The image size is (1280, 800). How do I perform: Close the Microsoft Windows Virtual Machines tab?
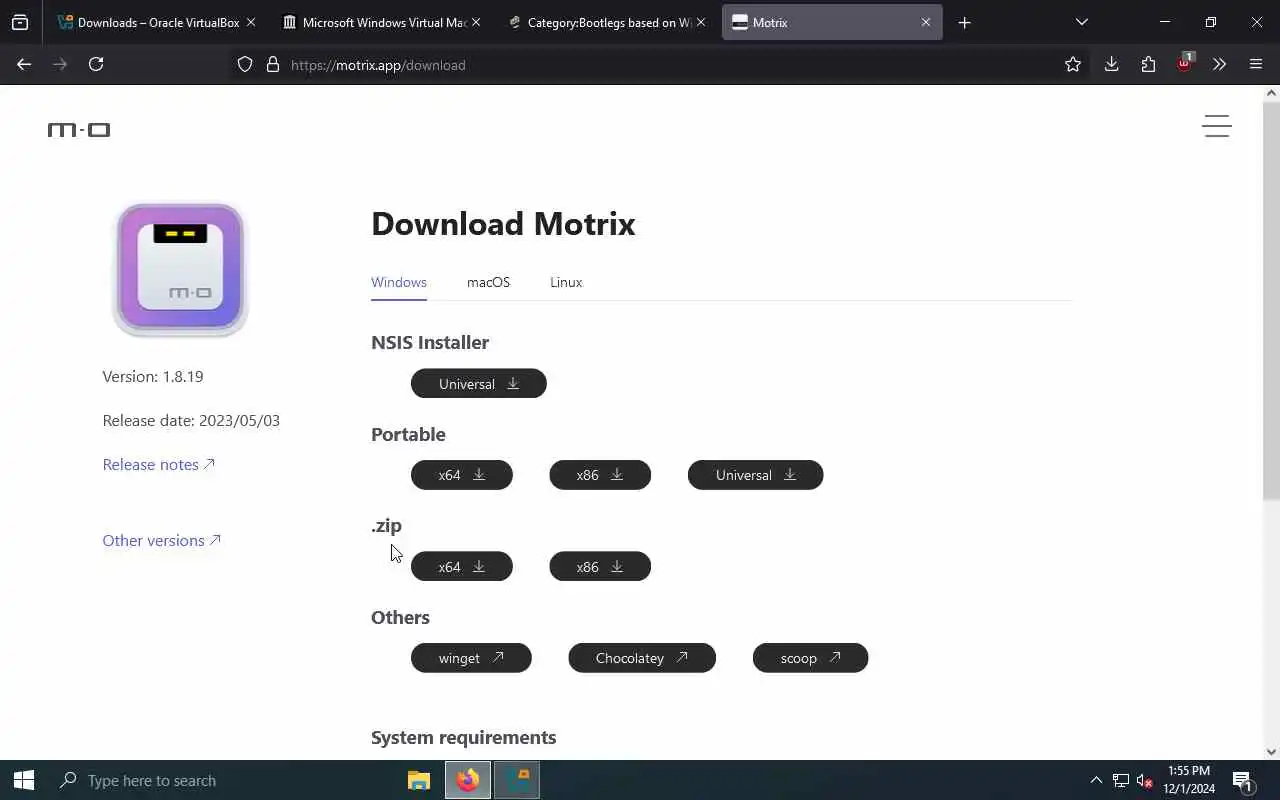[x=476, y=22]
